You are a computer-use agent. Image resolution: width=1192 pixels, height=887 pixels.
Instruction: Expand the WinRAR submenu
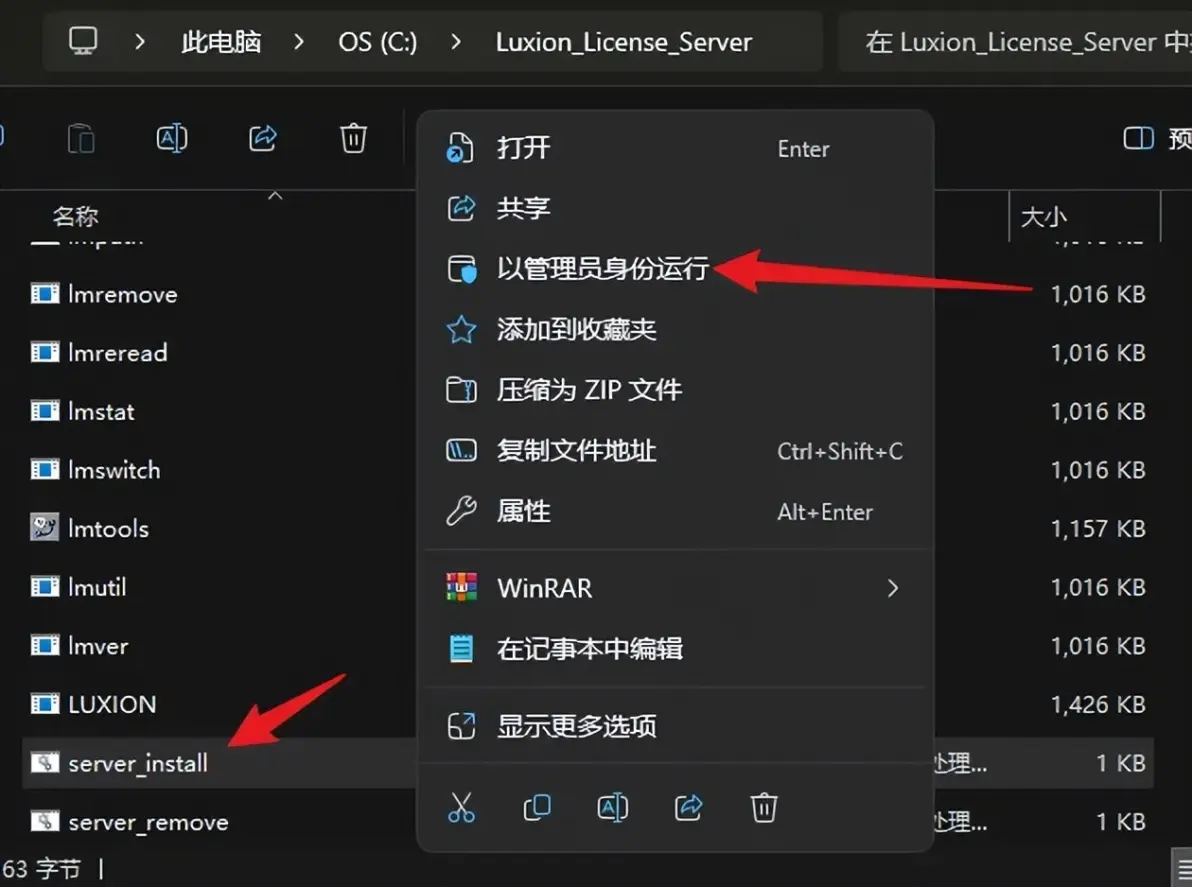[x=675, y=588]
